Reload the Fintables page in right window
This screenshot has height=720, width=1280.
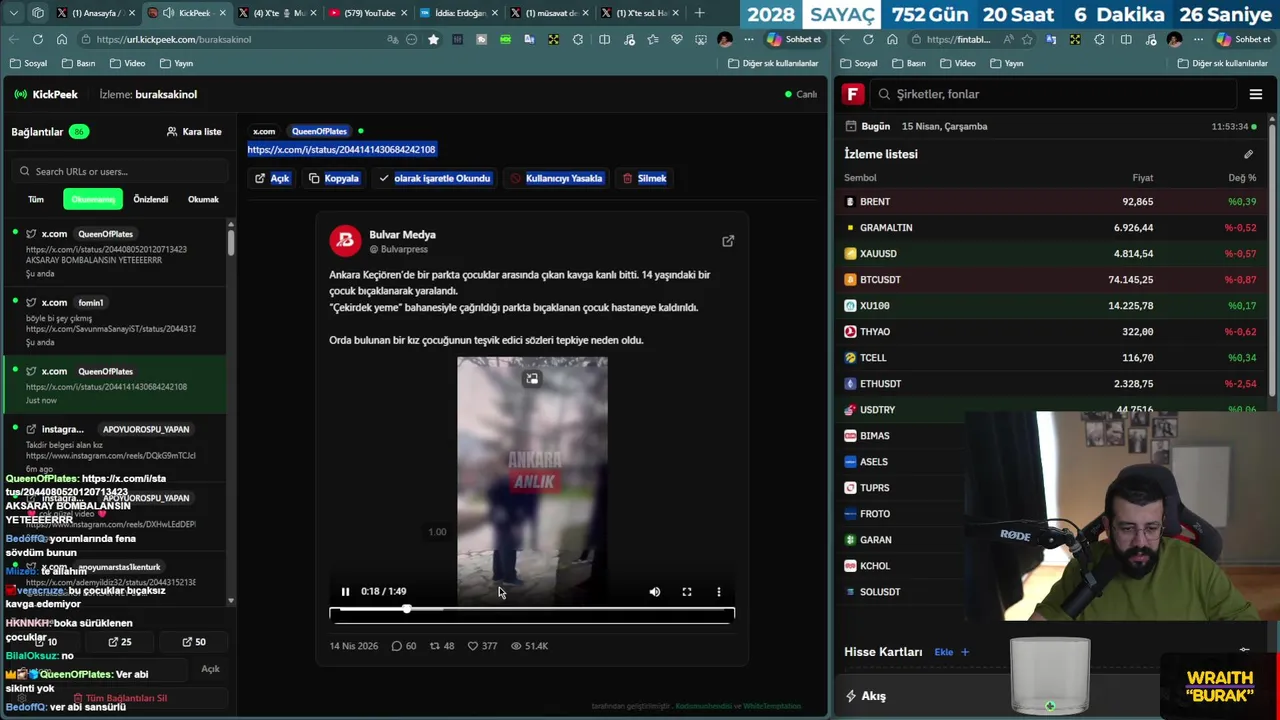click(x=868, y=39)
